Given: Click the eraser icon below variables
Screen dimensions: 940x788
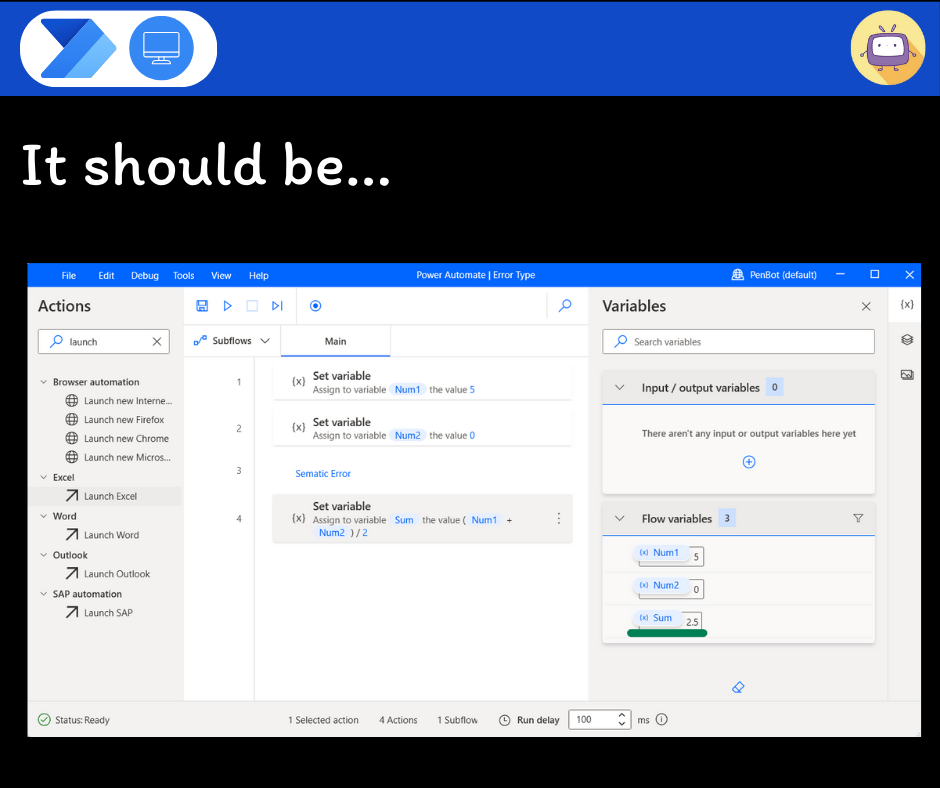Looking at the screenshot, I should coord(738,688).
